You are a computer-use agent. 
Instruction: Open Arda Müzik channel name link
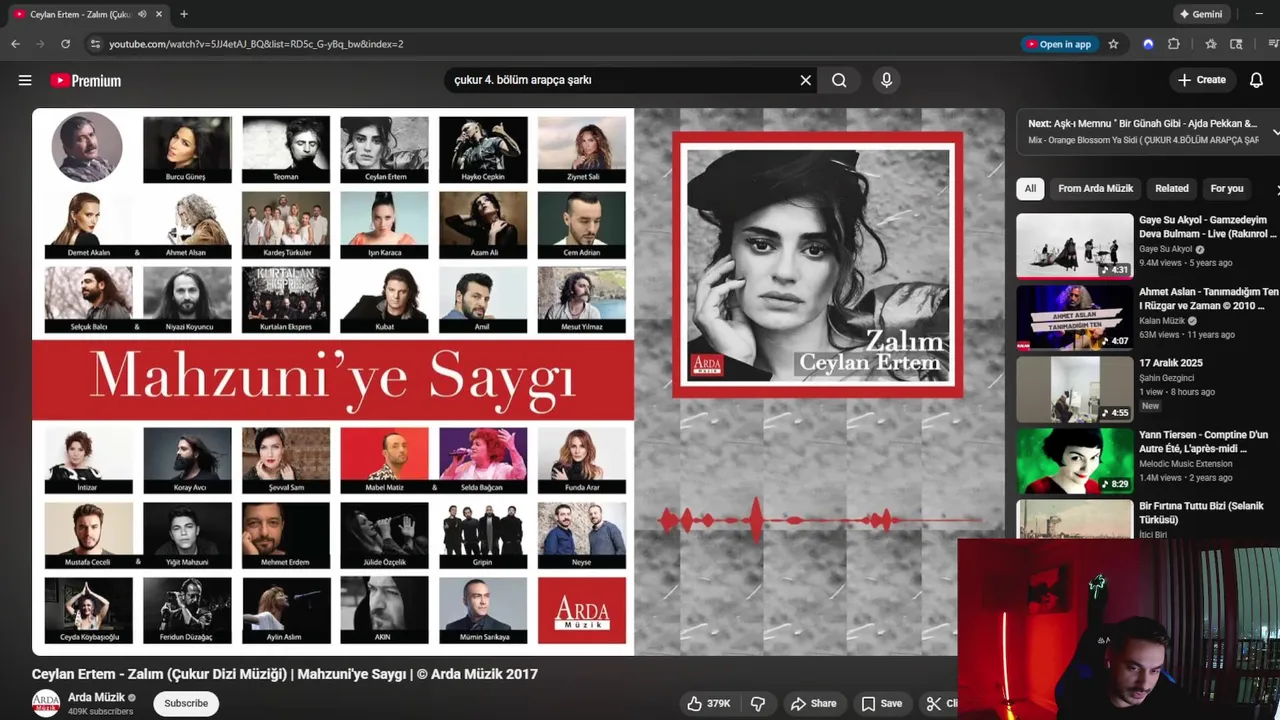(x=97, y=697)
